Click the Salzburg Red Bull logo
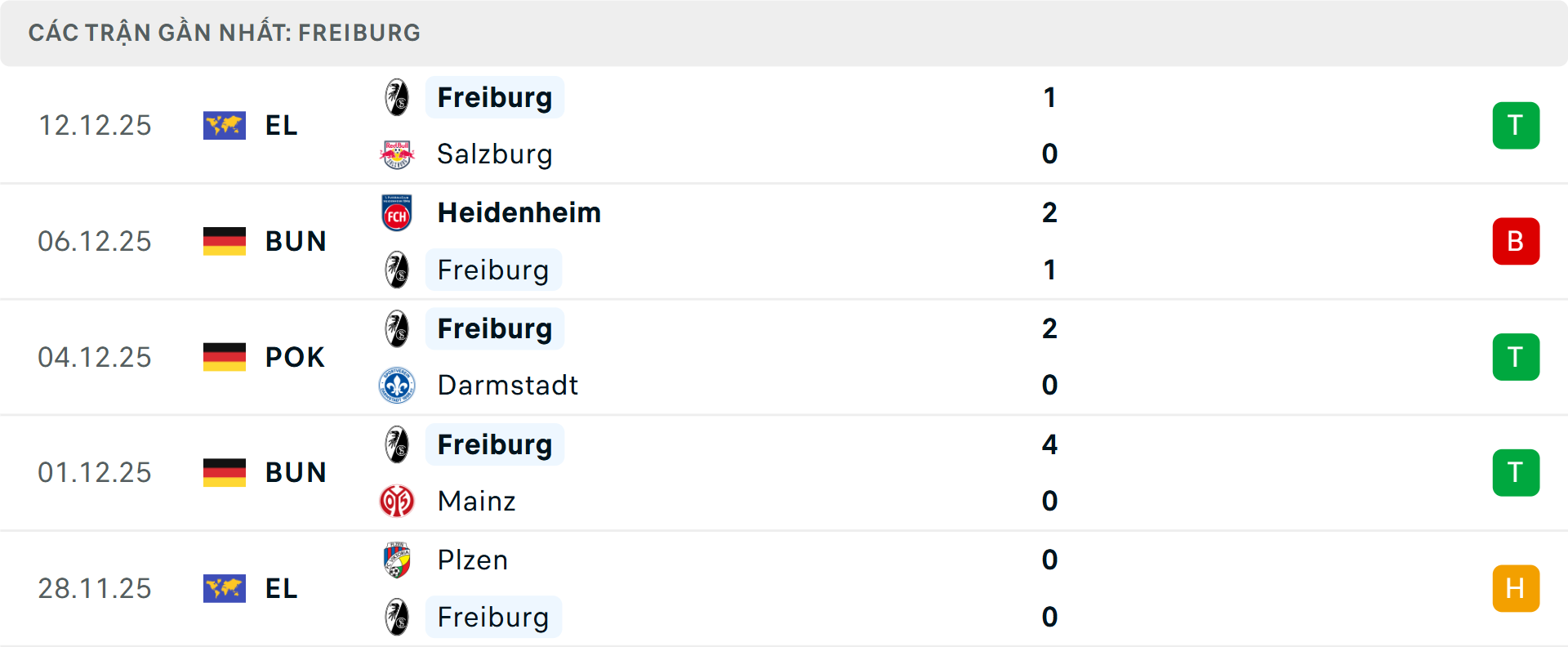Viewport: 1568px width, 647px height. click(x=398, y=154)
